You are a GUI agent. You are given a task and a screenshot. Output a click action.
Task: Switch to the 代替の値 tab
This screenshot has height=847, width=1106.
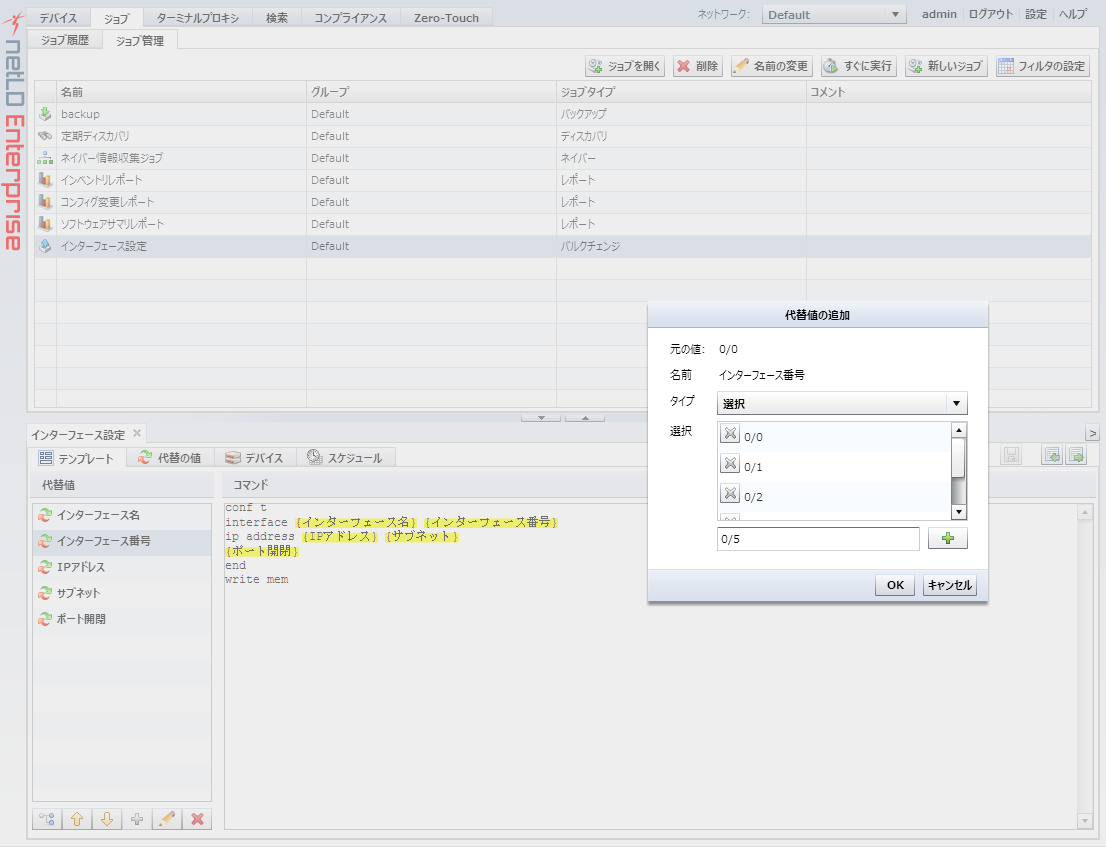click(170, 458)
